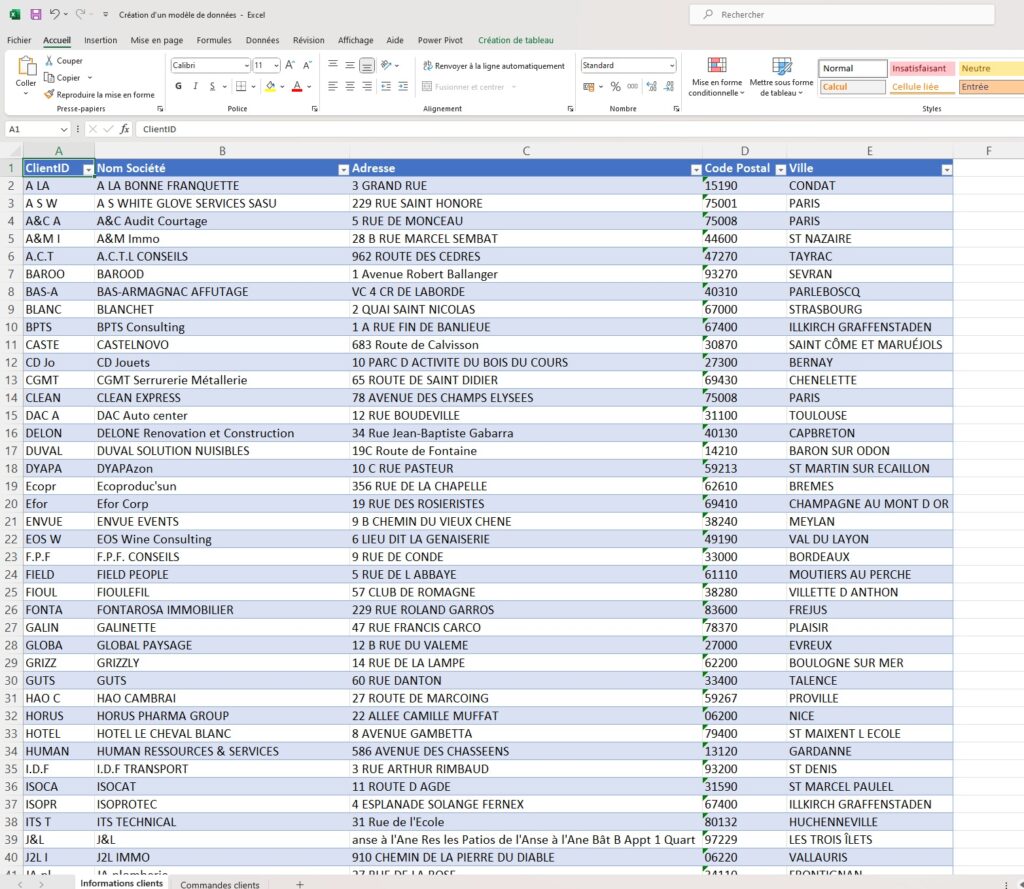Viewport: 1024px width, 889px height.
Task: Center text horizontally icon
Action: [x=350, y=86]
